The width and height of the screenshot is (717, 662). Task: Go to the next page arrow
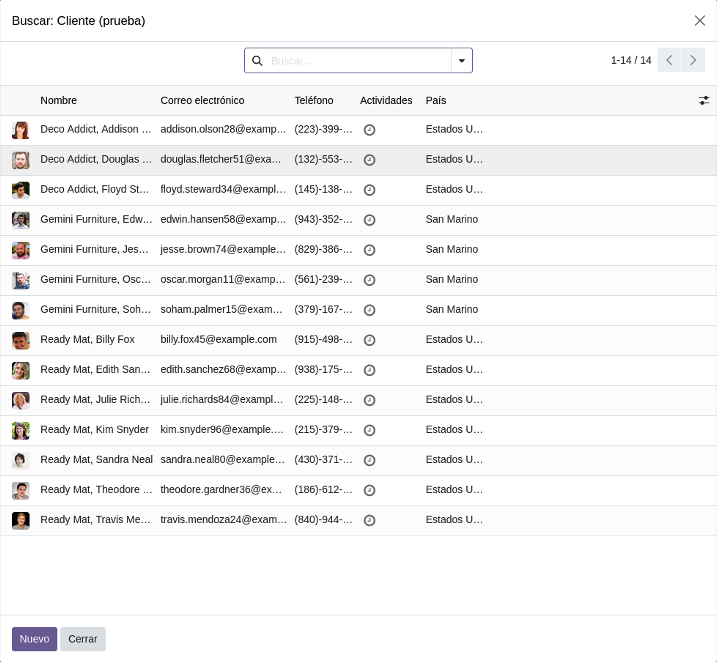(x=693, y=60)
